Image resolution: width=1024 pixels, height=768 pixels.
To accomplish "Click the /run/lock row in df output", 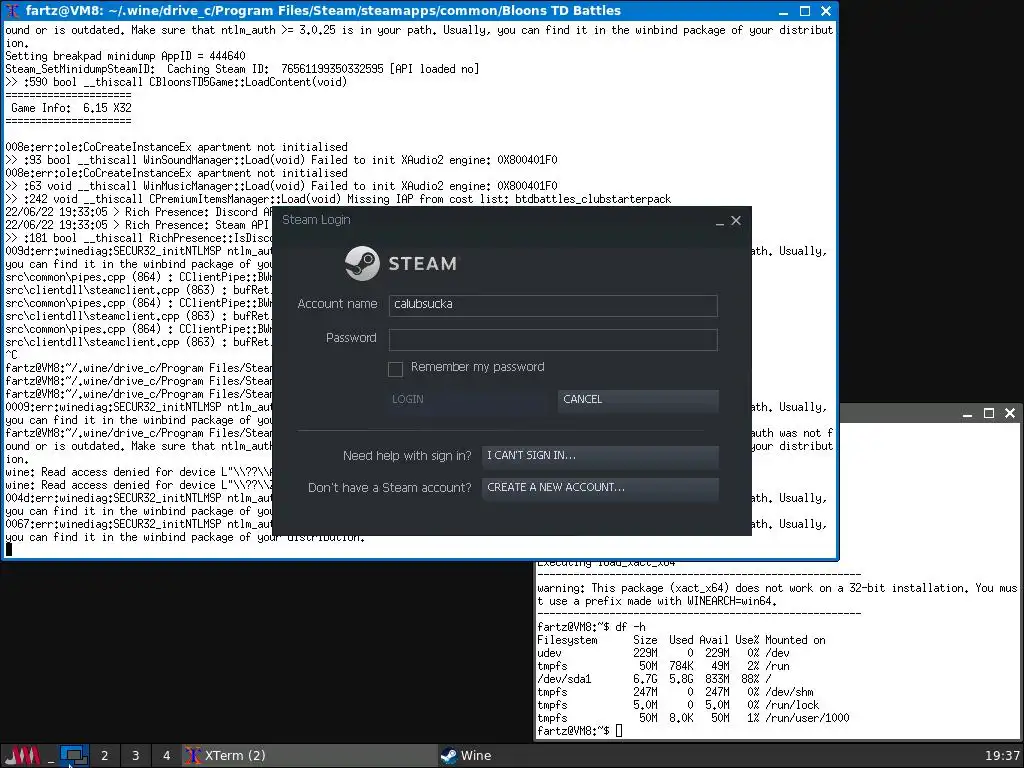I will tap(678, 705).
